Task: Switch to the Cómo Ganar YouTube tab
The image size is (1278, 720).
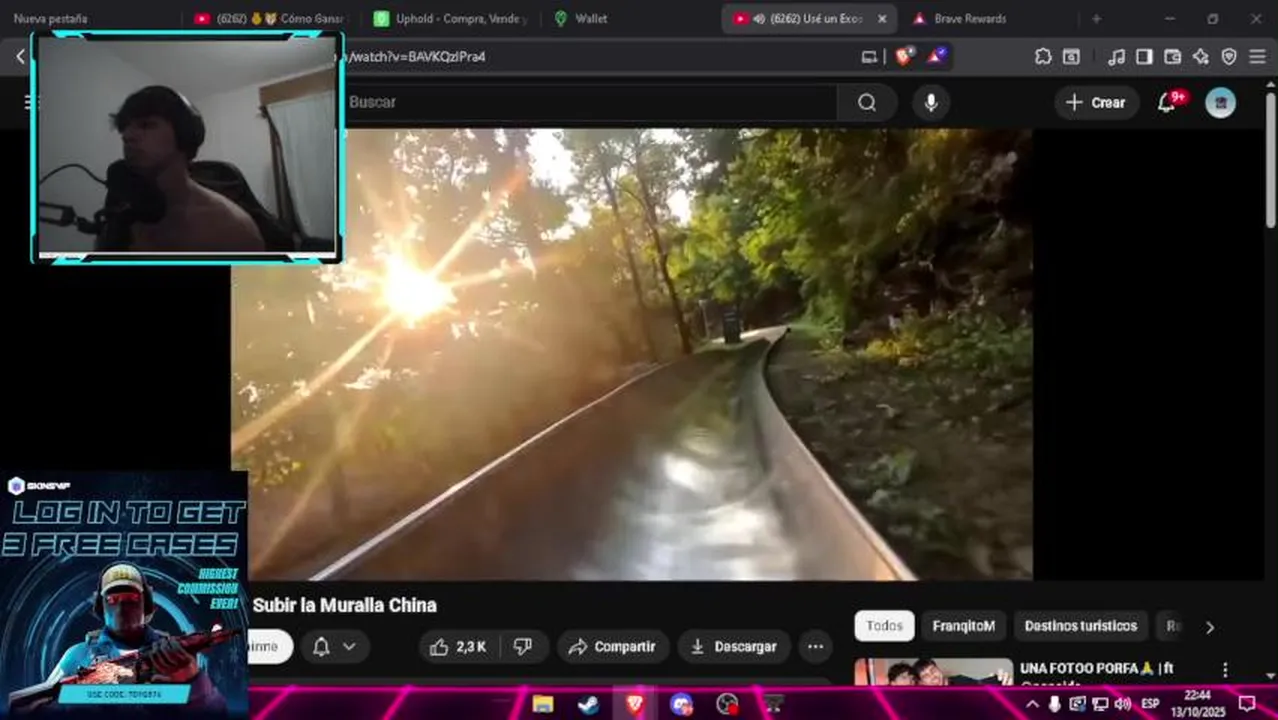Action: (270, 19)
